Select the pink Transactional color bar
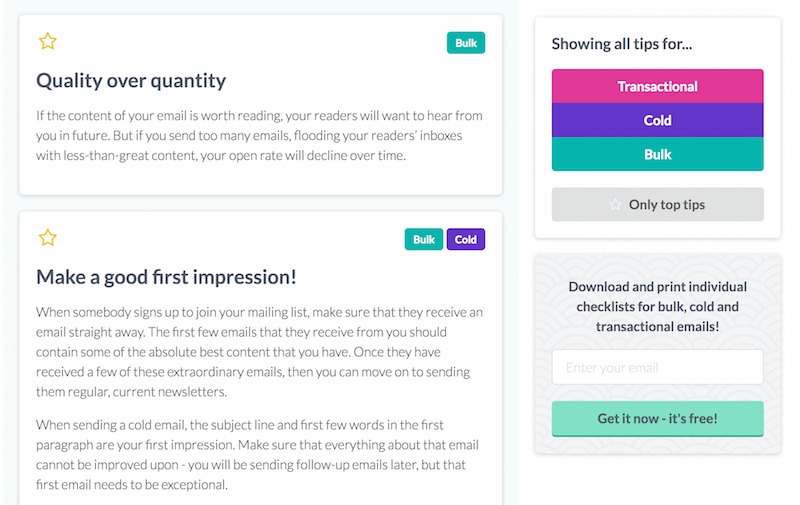 [657, 86]
